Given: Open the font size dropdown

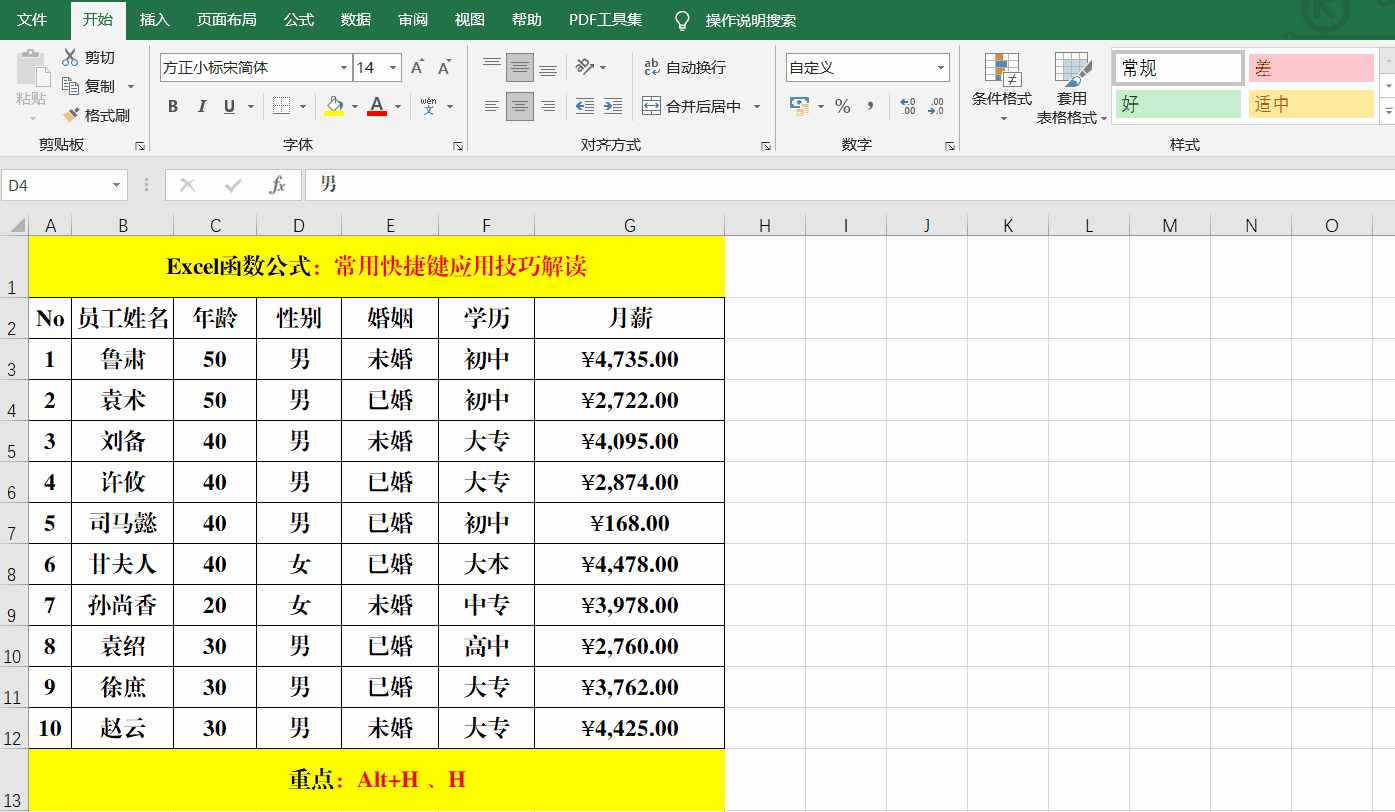Looking at the screenshot, I should pyautogui.click(x=394, y=67).
